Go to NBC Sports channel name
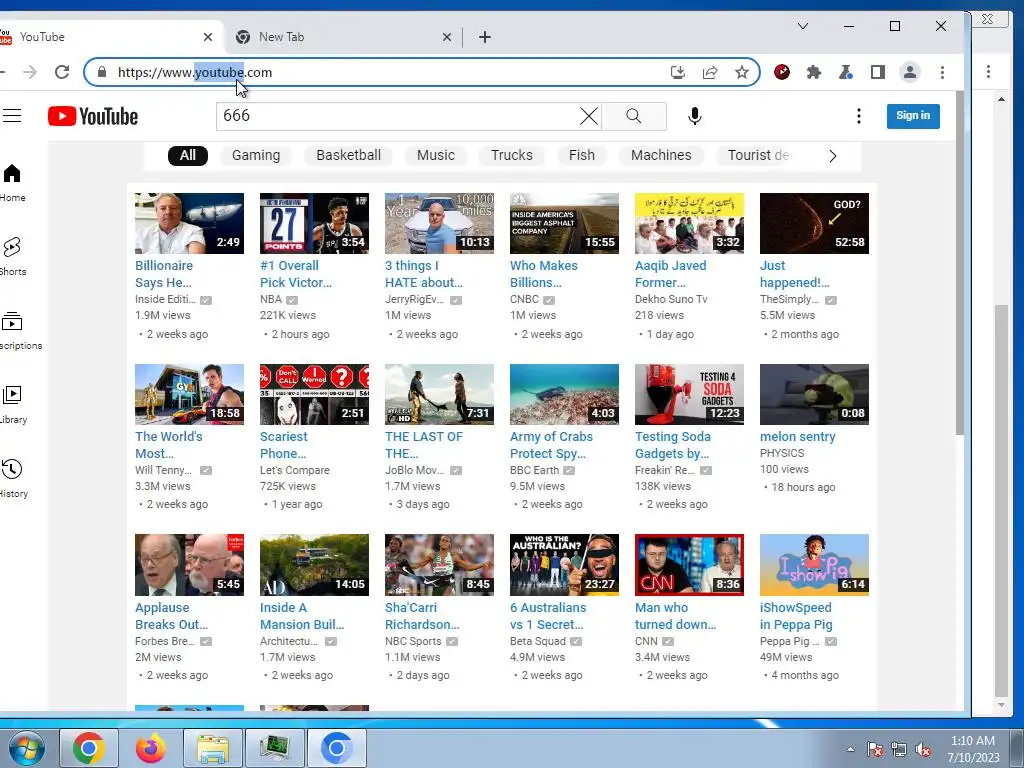Viewport: 1024px width, 768px height. [x=413, y=641]
